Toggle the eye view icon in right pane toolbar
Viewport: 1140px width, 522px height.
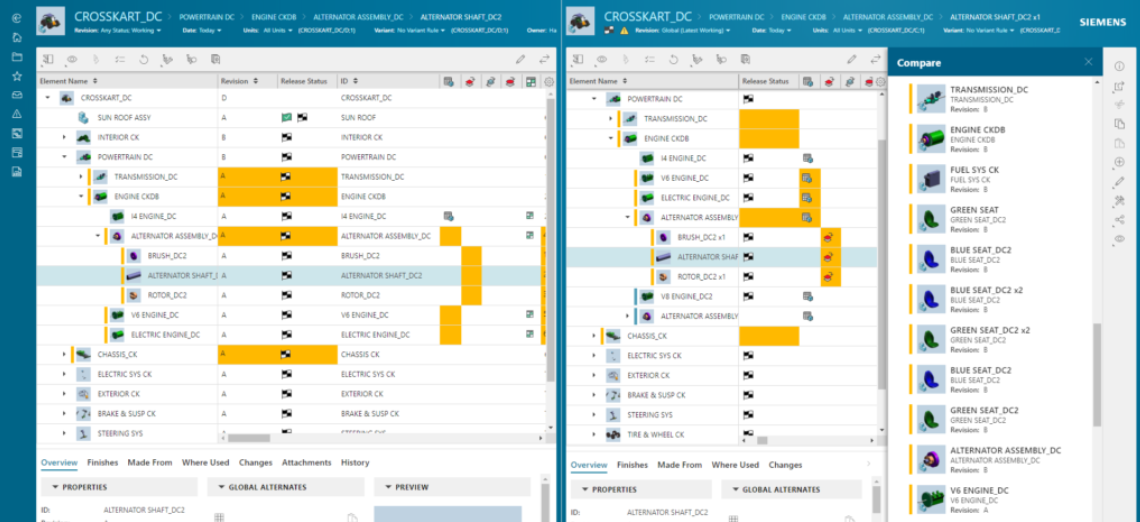601,60
